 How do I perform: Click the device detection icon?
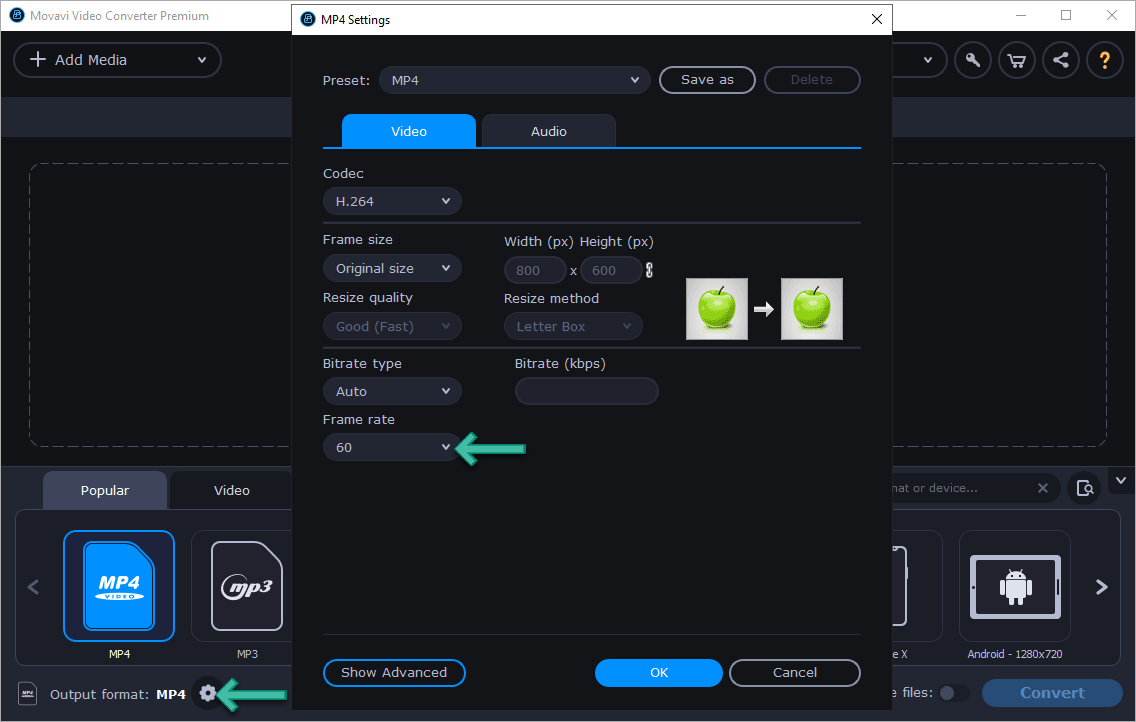(x=1085, y=488)
